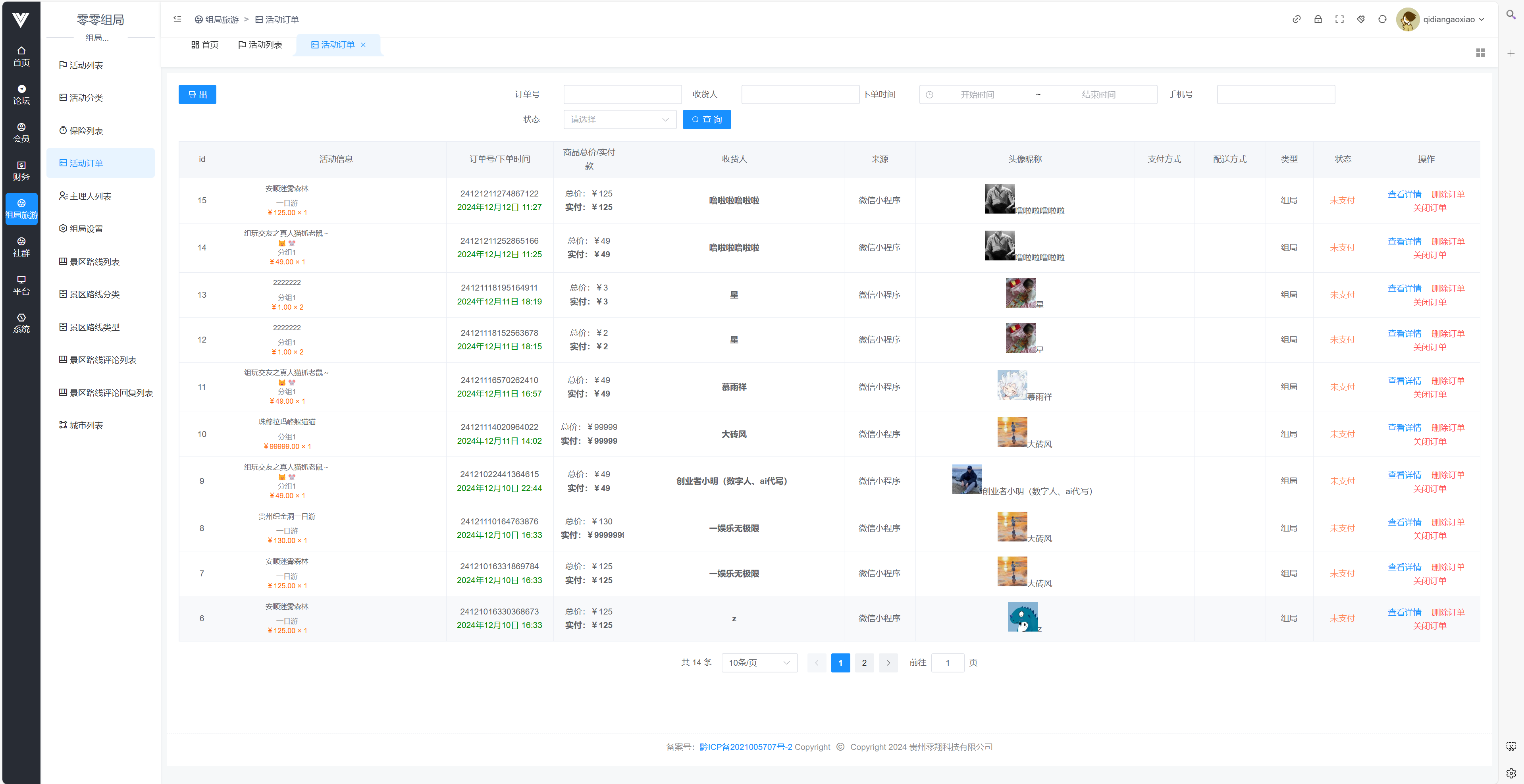The width and height of the screenshot is (1524, 784).
Task: Toggle fullscreen mode icon
Action: click(x=1339, y=19)
